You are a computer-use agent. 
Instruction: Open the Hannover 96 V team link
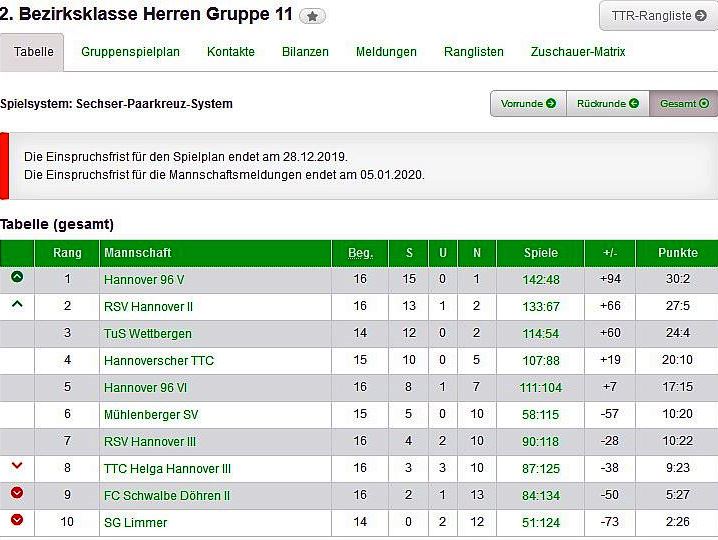pyautogui.click(x=144, y=280)
